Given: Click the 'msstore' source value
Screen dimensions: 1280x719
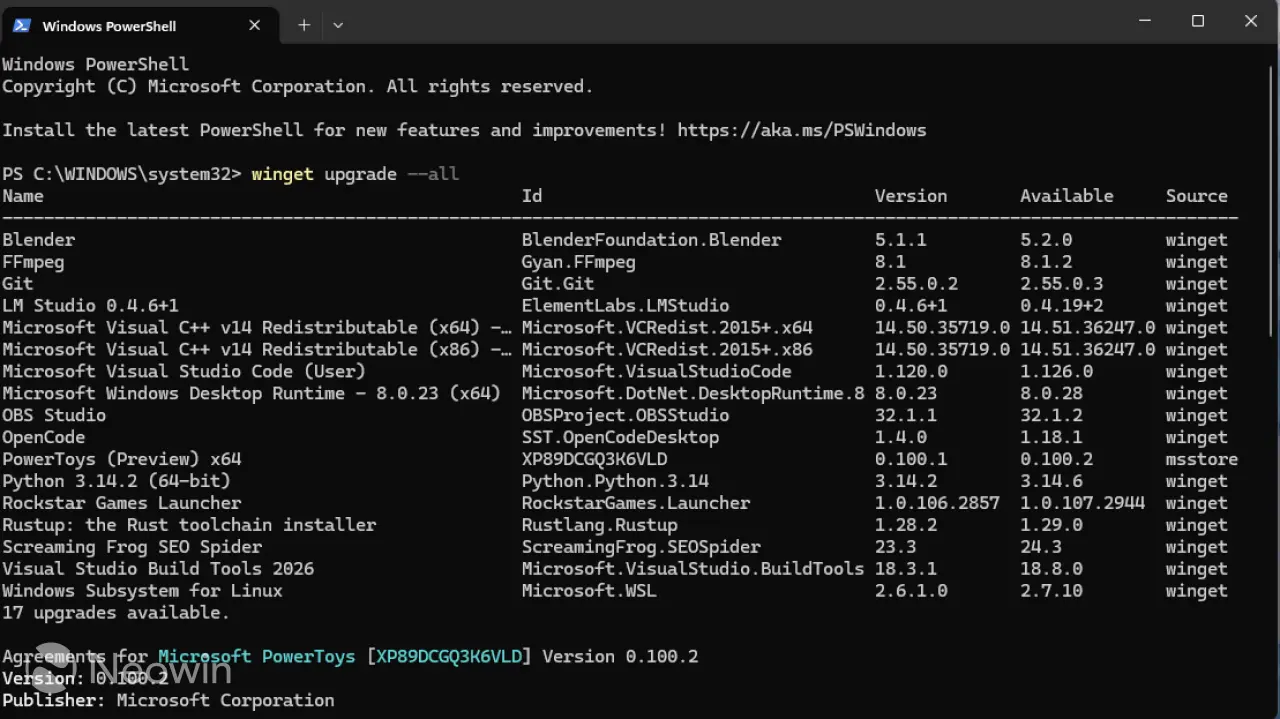Looking at the screenshot, I should click(x=1202, y=460).
